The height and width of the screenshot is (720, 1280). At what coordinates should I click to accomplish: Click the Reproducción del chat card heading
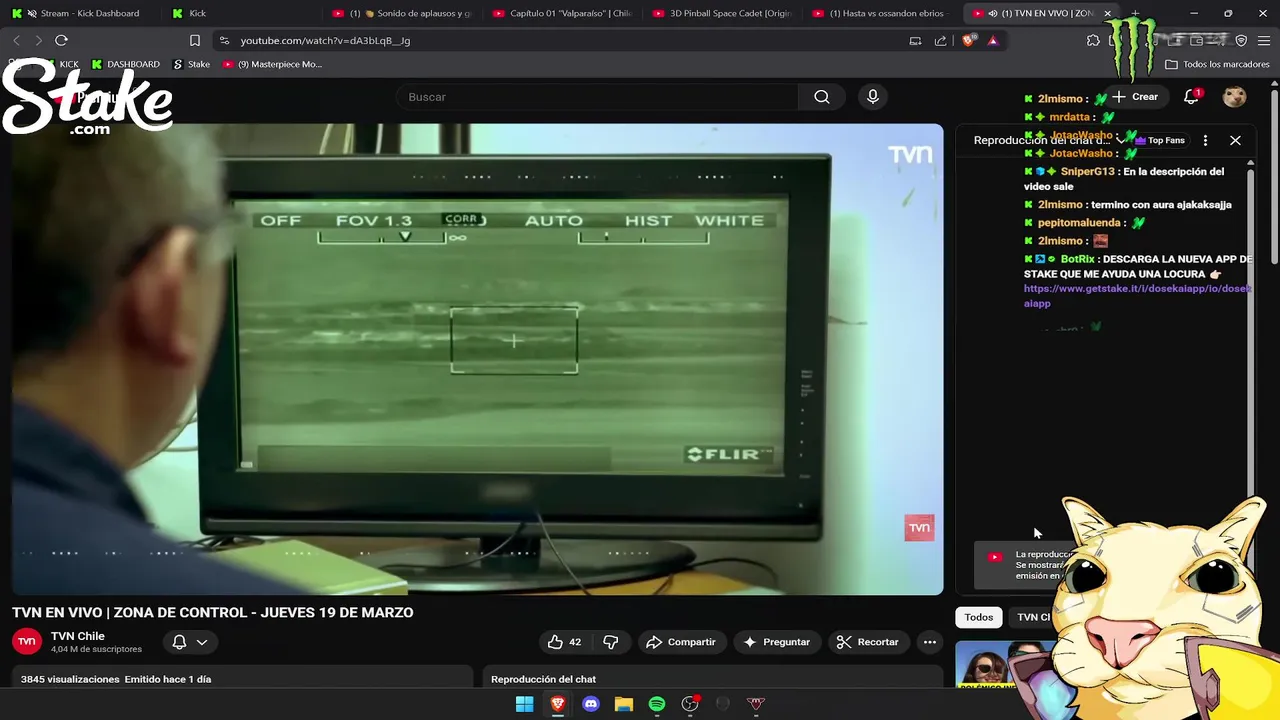point(543,679)
